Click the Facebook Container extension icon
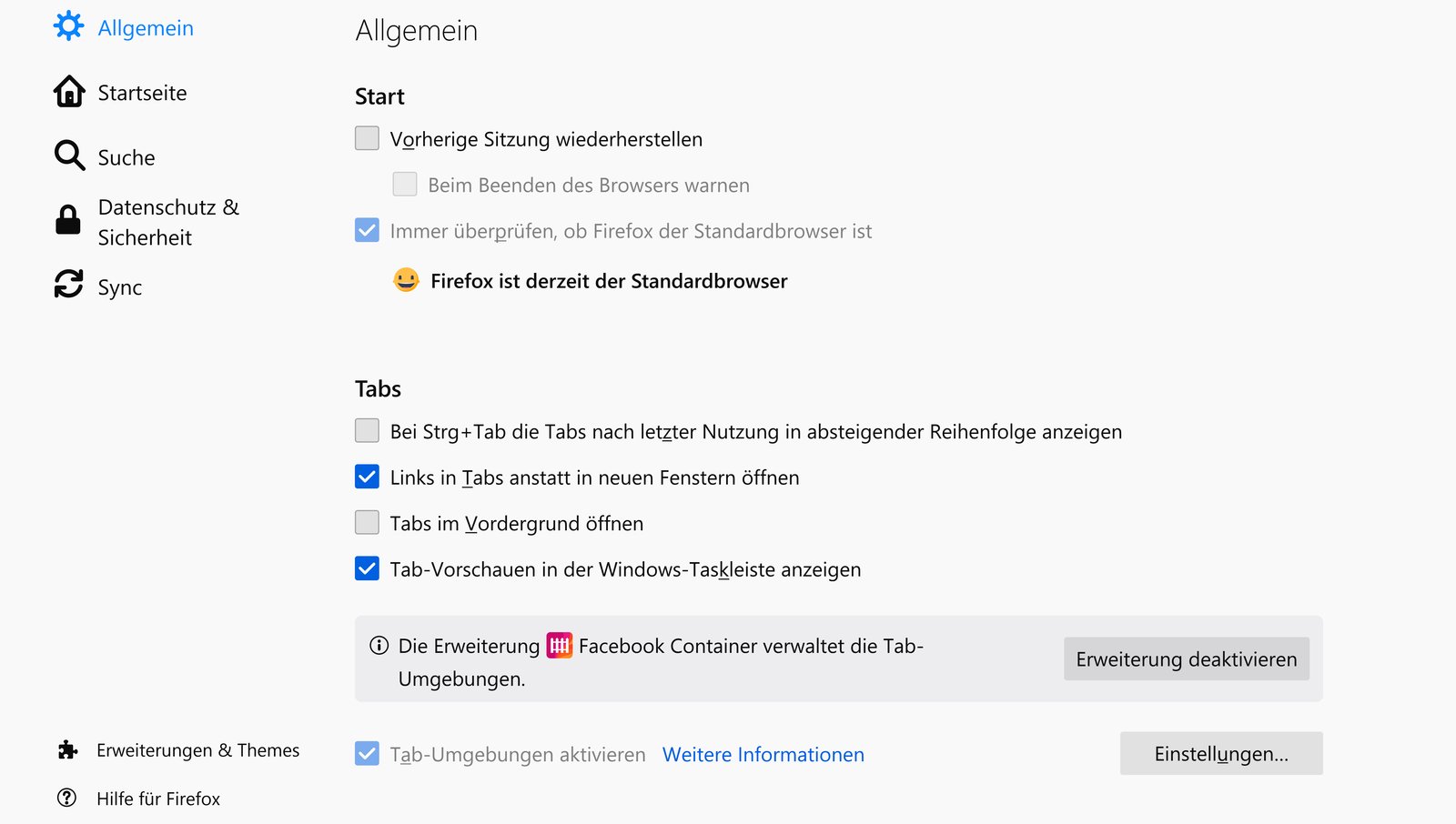 [558, 646]
